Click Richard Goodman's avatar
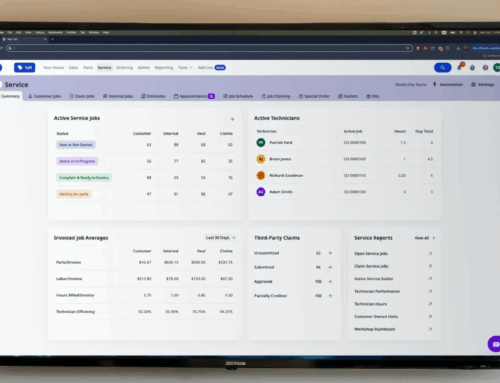 [x=261, y=175]
